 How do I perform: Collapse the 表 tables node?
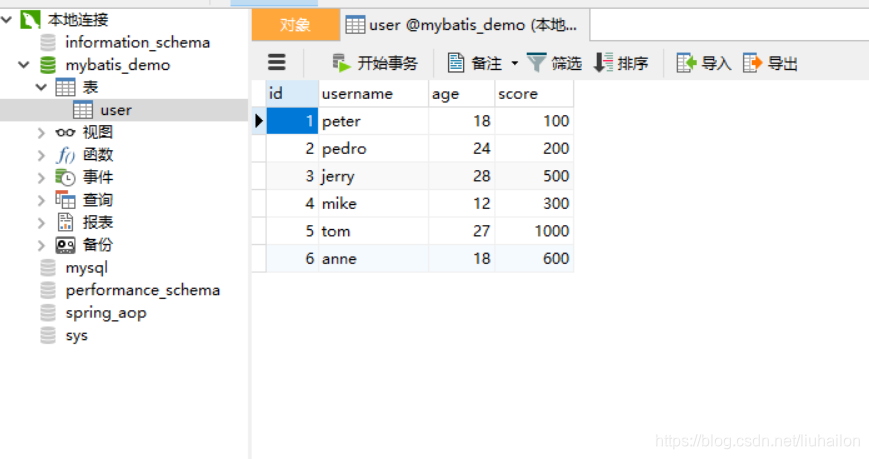(x=41, y=87)
